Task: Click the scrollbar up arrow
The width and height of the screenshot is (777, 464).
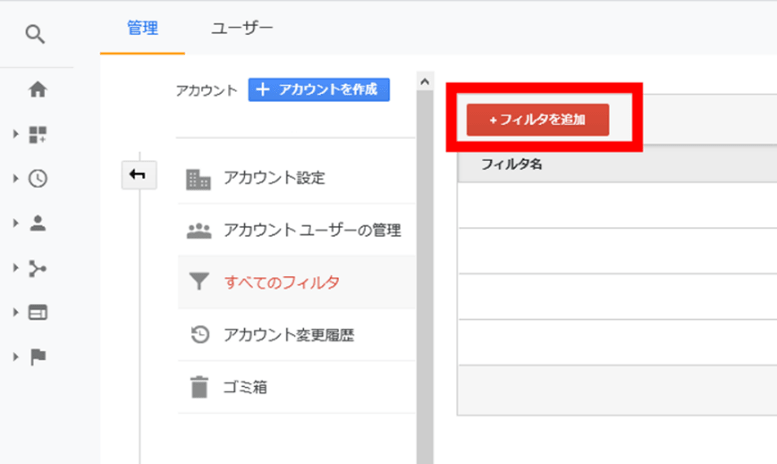Action: (x=425, y=81)
